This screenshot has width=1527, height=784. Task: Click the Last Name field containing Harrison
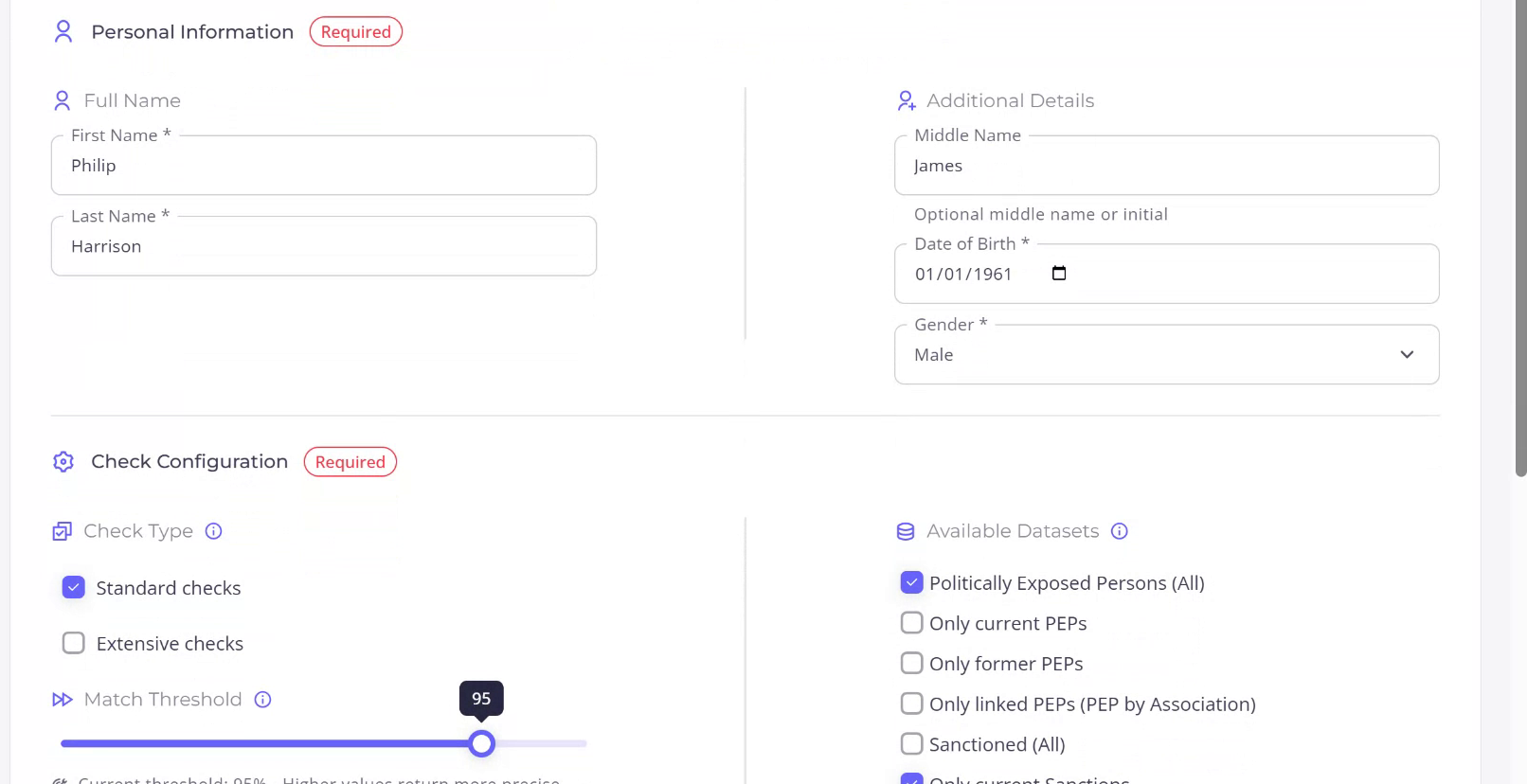click(323, 246)
